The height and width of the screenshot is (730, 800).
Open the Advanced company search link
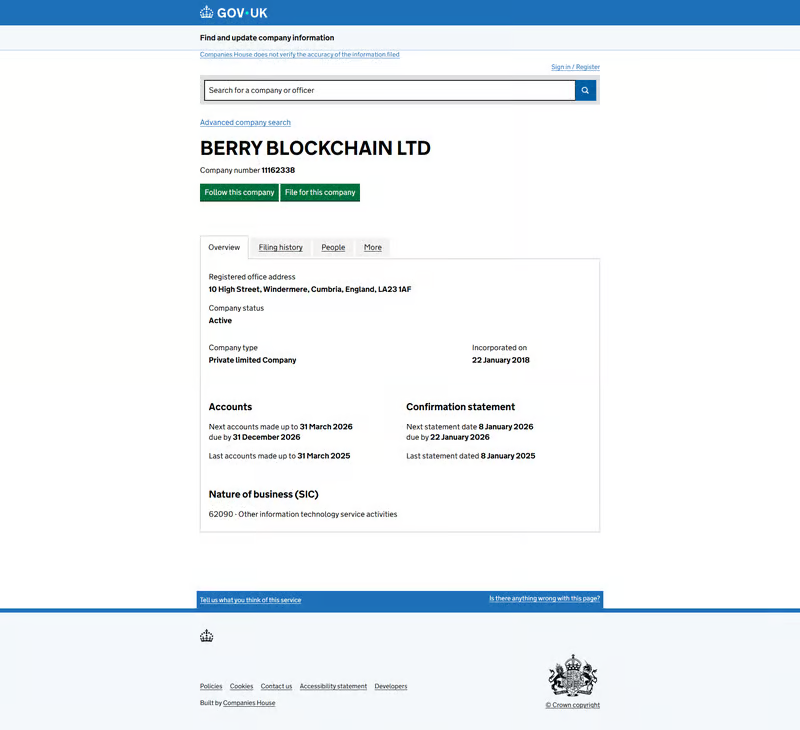245,123
